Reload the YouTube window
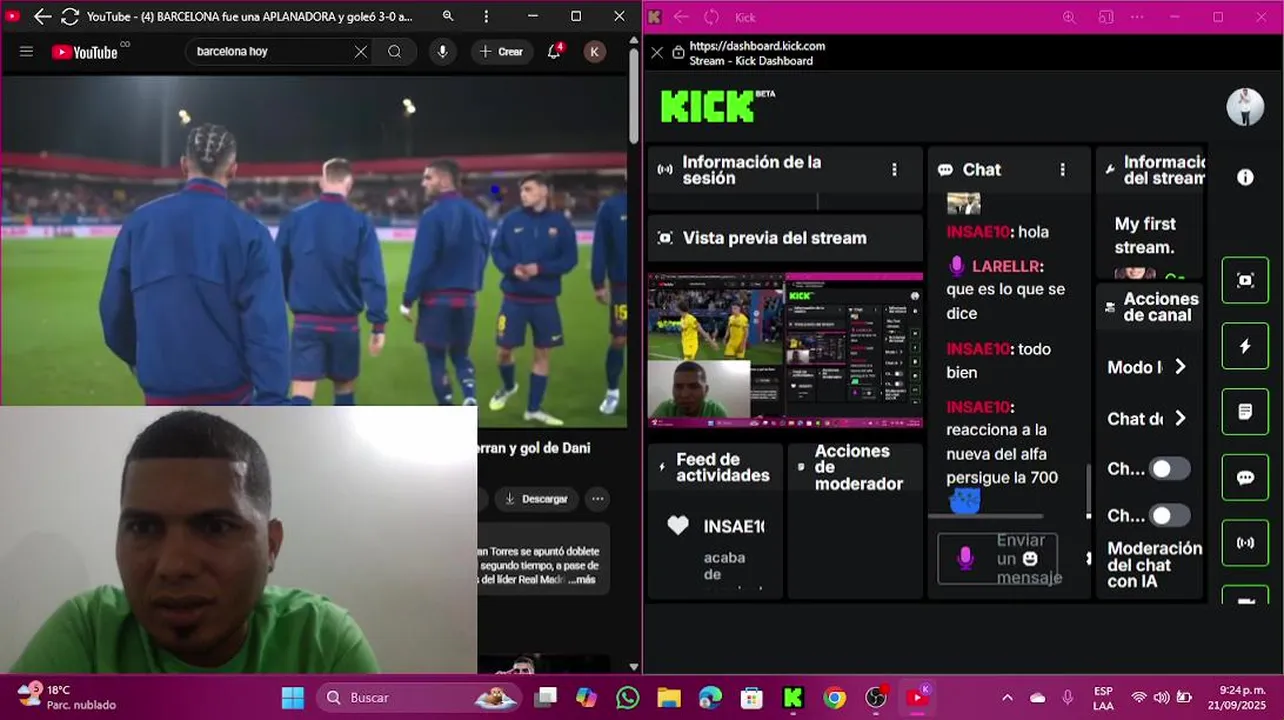This screenshot has width=1284, height=720. (70, 16)
